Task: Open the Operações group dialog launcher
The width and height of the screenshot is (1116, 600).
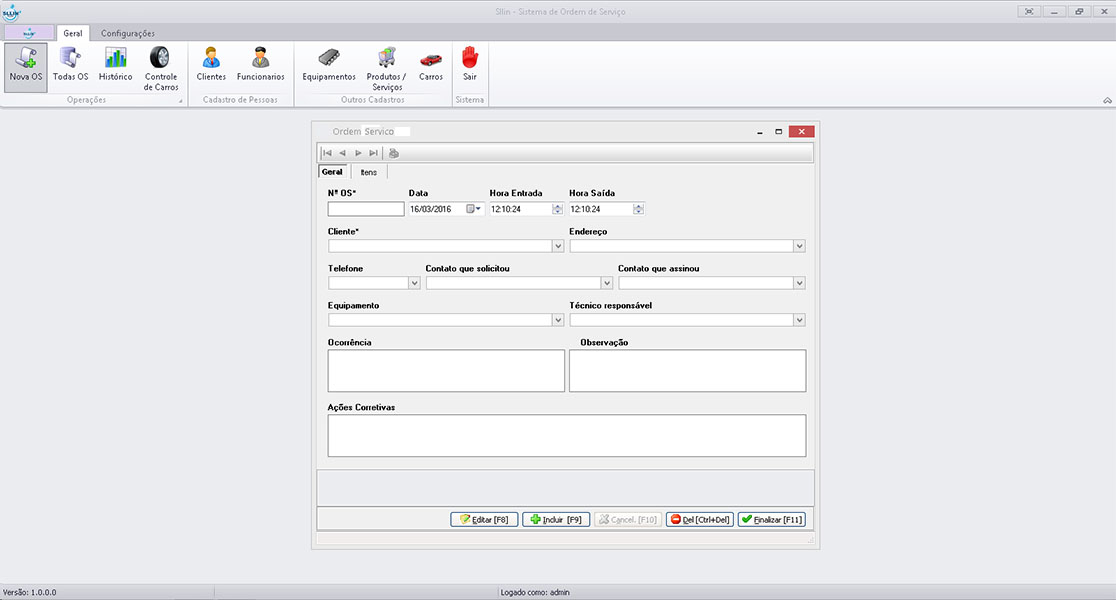Action: coord(181,101)
